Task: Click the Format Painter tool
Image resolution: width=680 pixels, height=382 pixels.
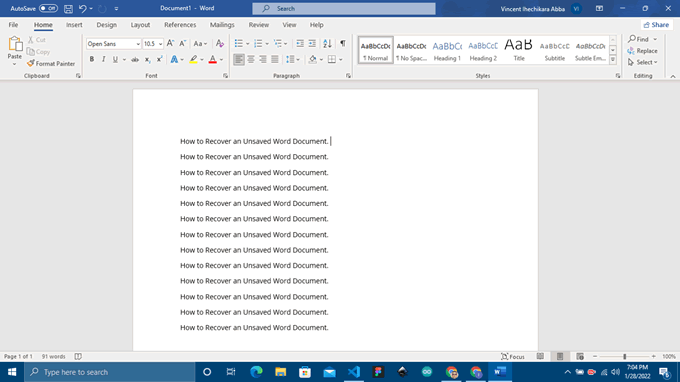Action: point(51,64)
